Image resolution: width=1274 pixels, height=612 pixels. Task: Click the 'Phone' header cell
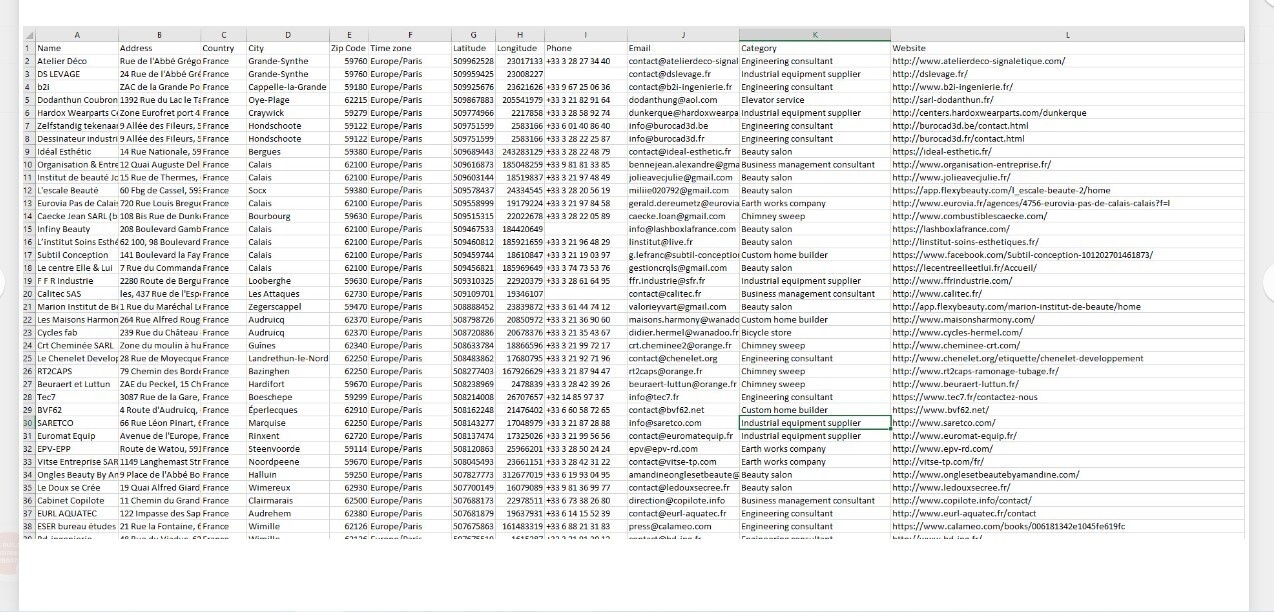pos(585,48)
